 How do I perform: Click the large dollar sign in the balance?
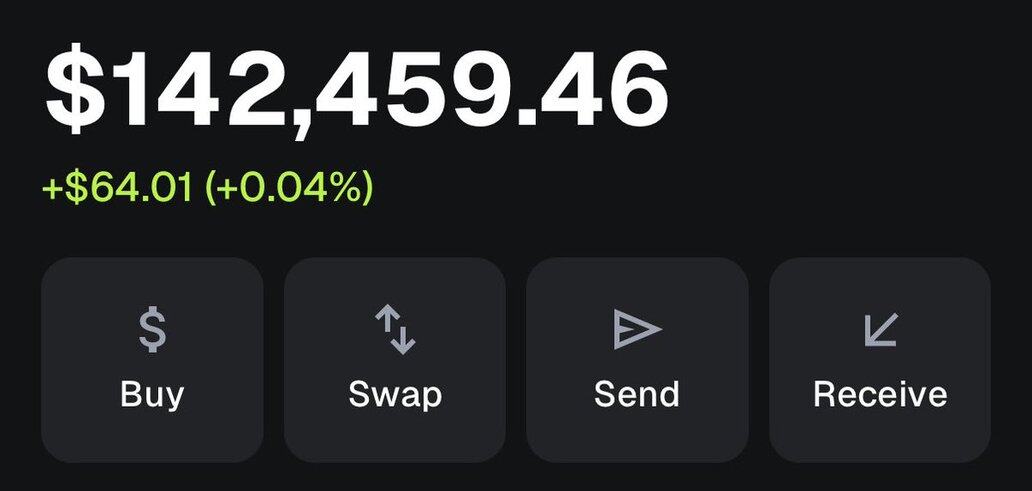(x=77, y=92)
